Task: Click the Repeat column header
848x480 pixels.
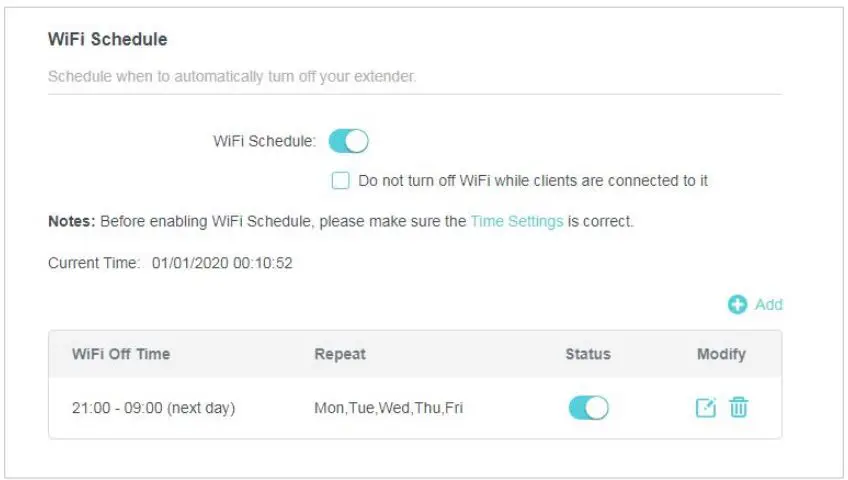Action: coord(340,354)
